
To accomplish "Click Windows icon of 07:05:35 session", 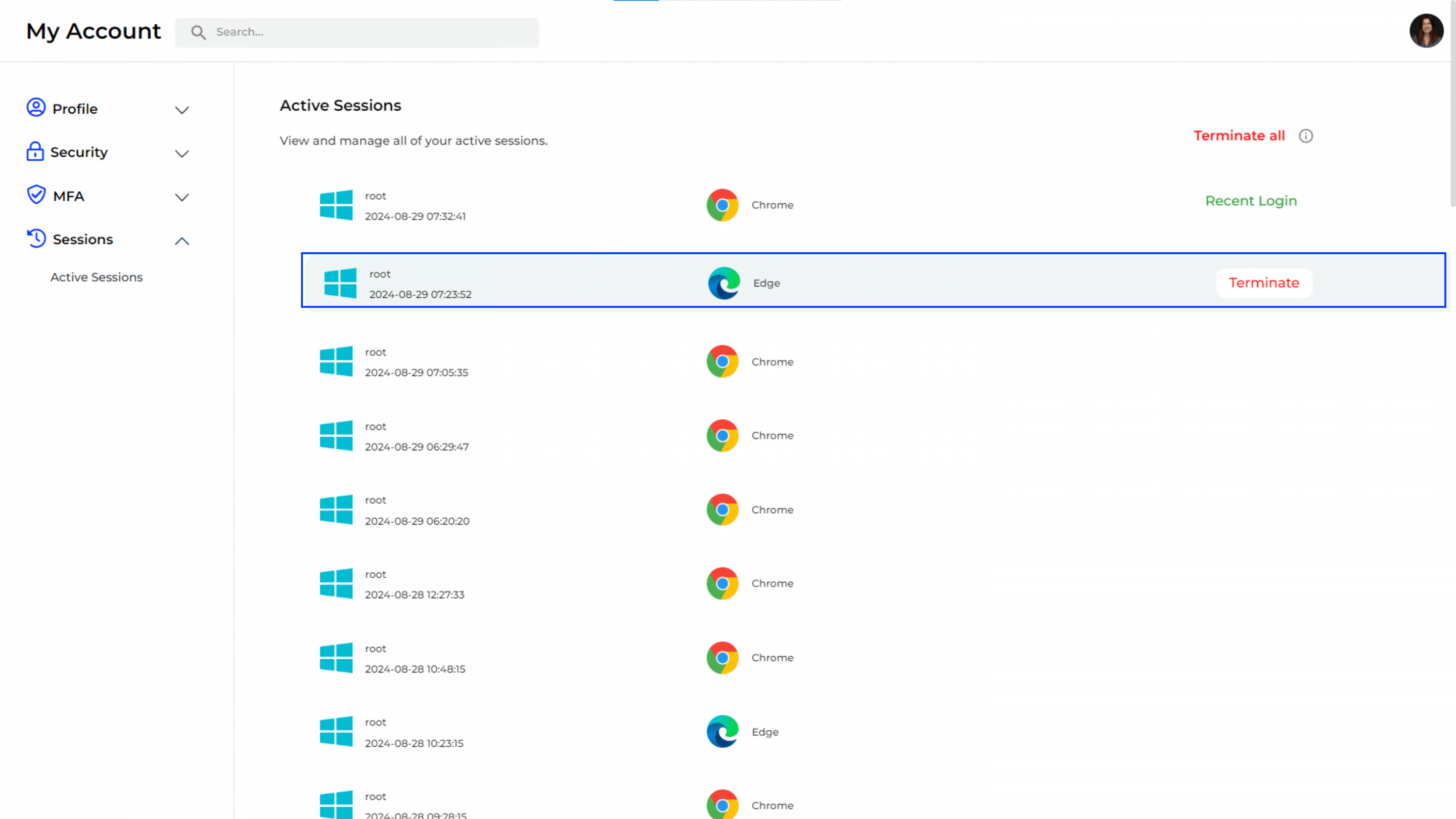I will point(336,361).
